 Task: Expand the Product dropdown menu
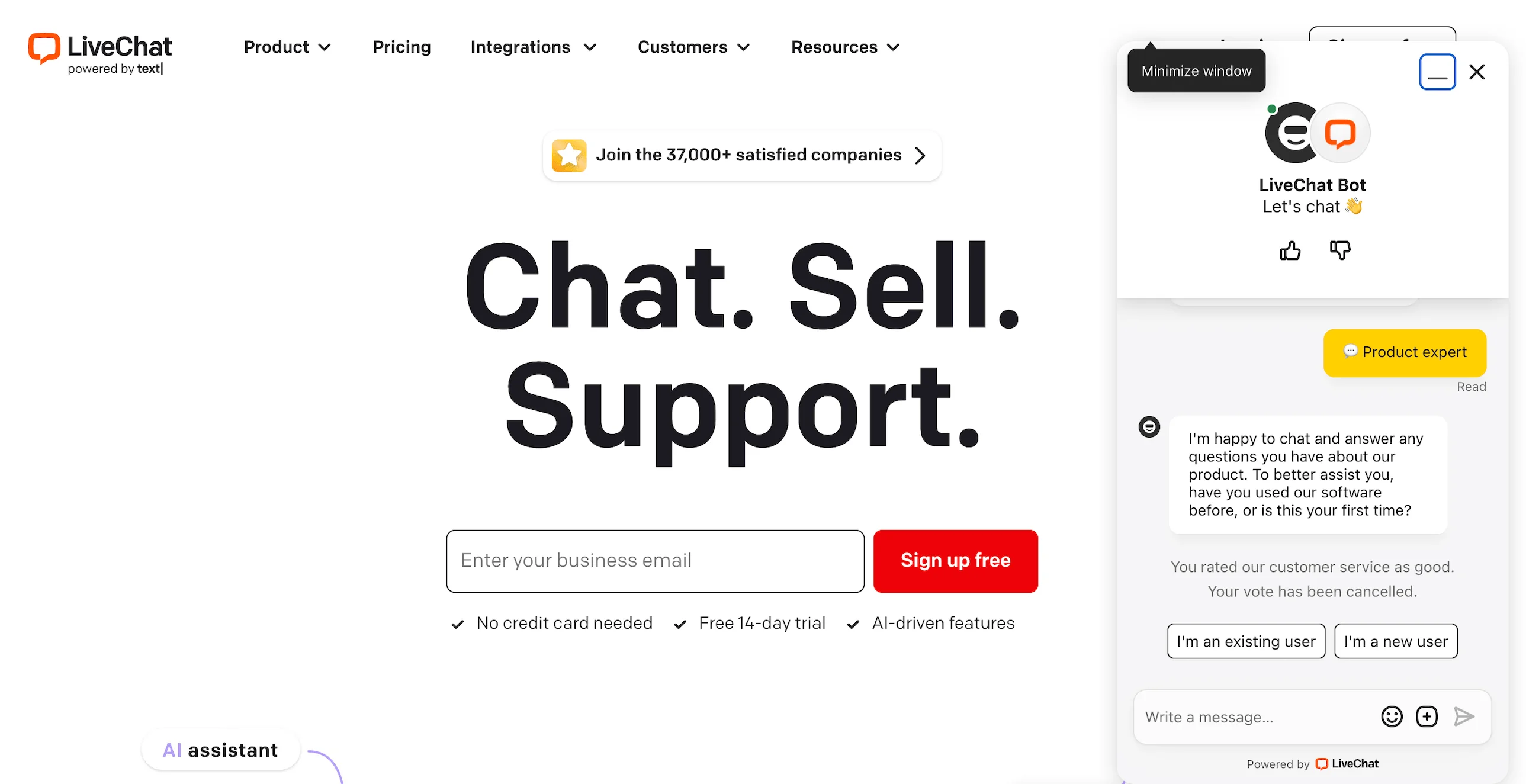coord(286,47)
